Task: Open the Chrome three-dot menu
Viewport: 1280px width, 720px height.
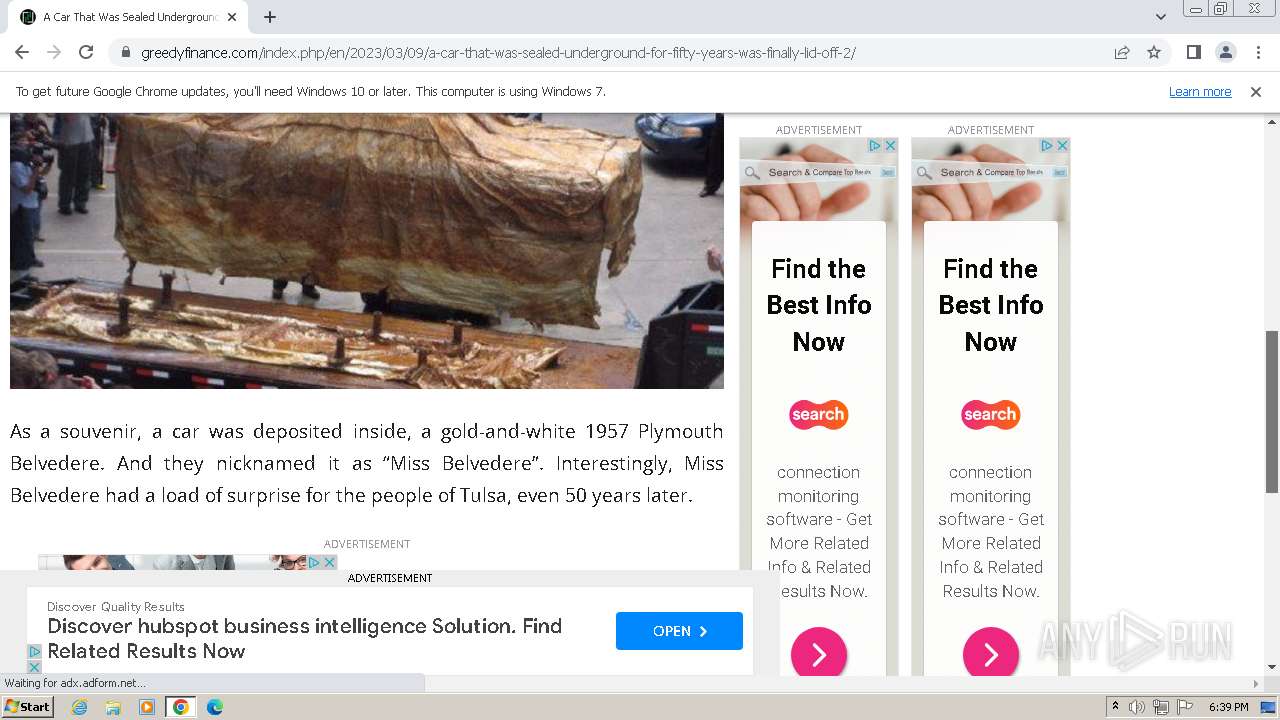Action: pos(1258,53)
